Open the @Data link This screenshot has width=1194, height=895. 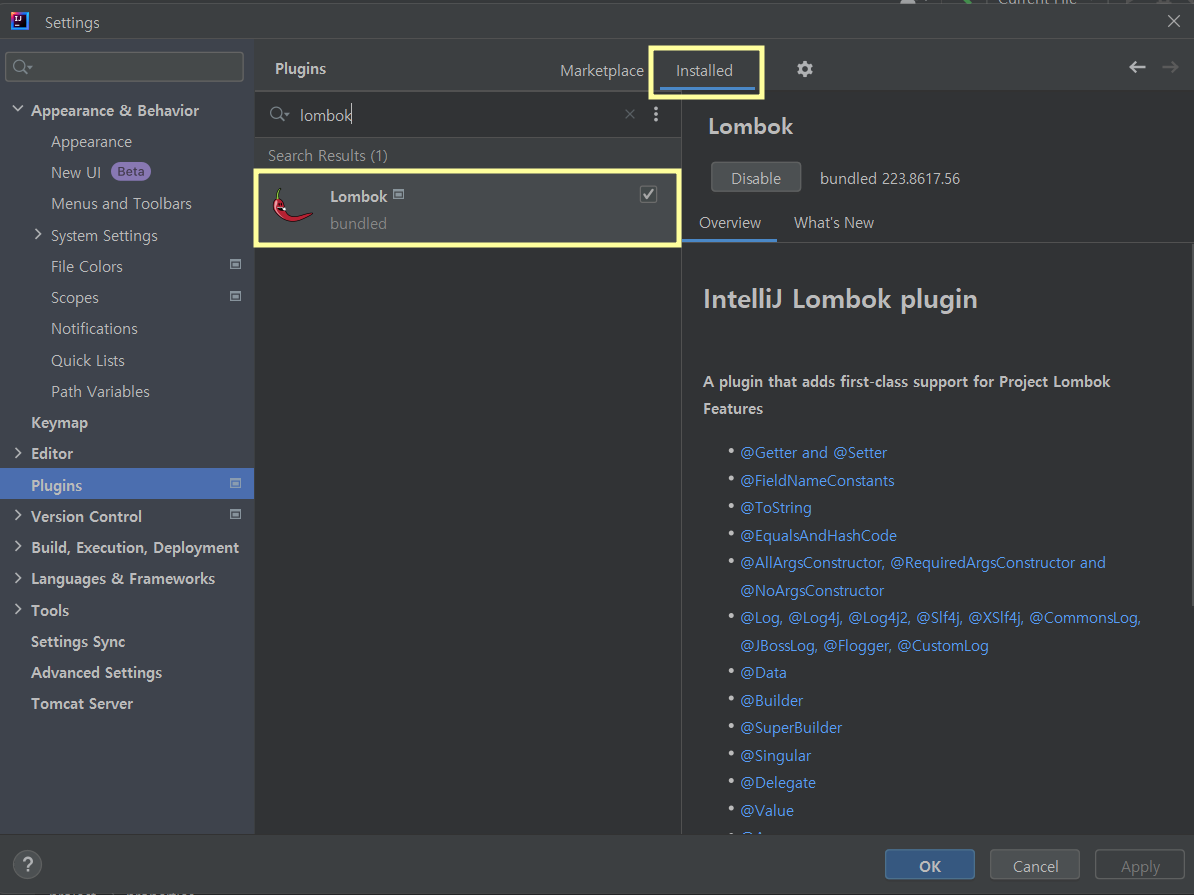[763, 673]
